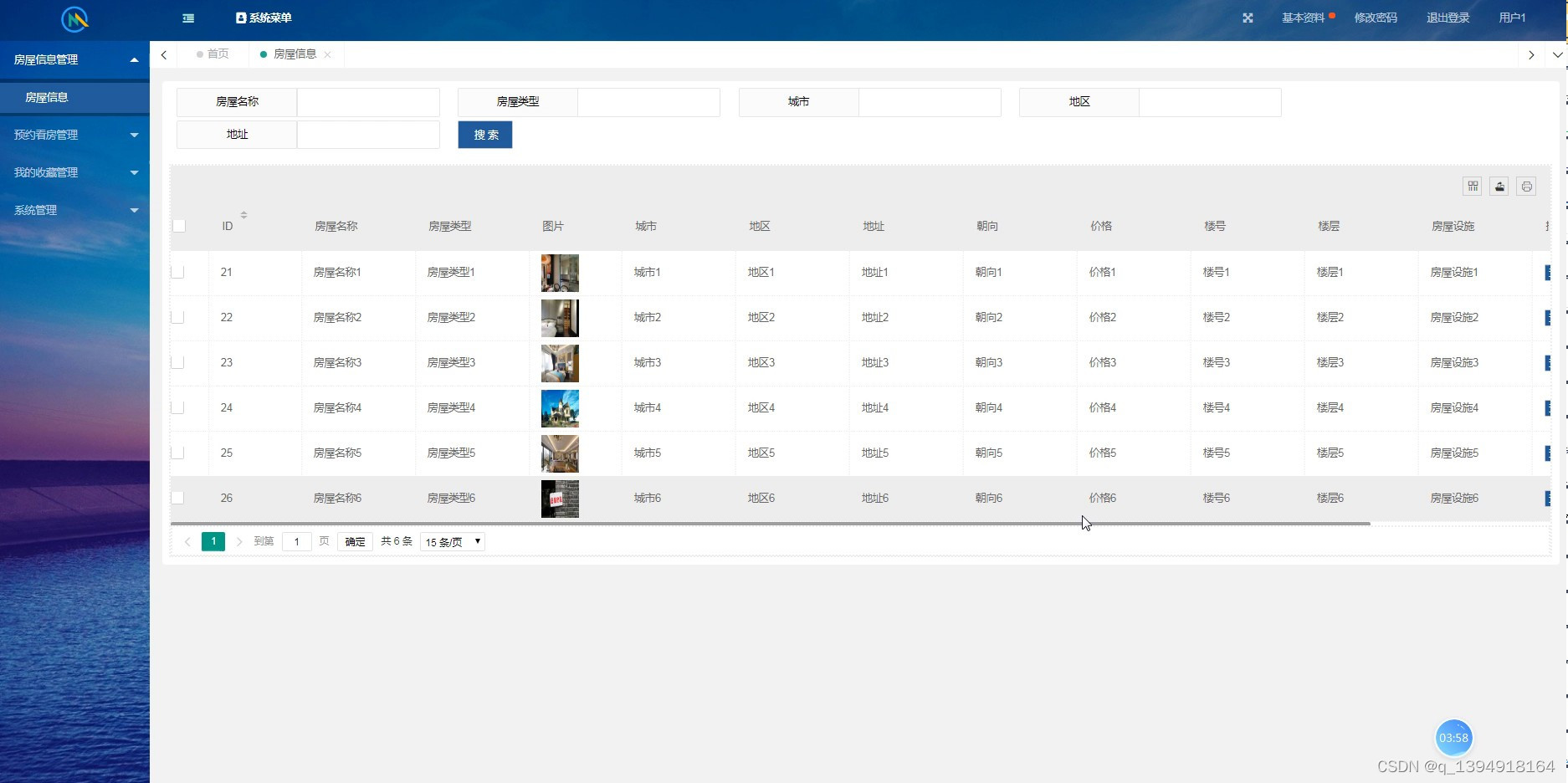Go to previous page arrow

[x=187, y=542]
